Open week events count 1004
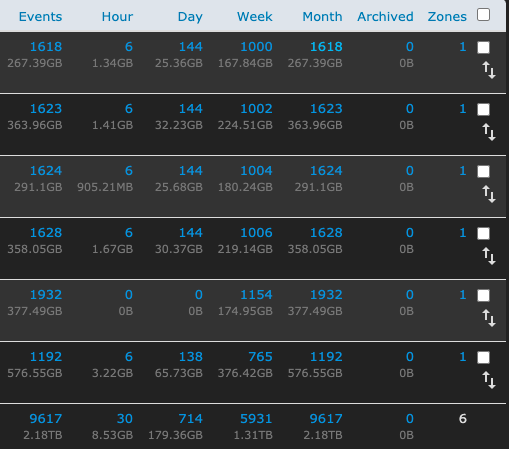Image resolution: width=509 pixels, height=449 pixels. click(256, 171)
